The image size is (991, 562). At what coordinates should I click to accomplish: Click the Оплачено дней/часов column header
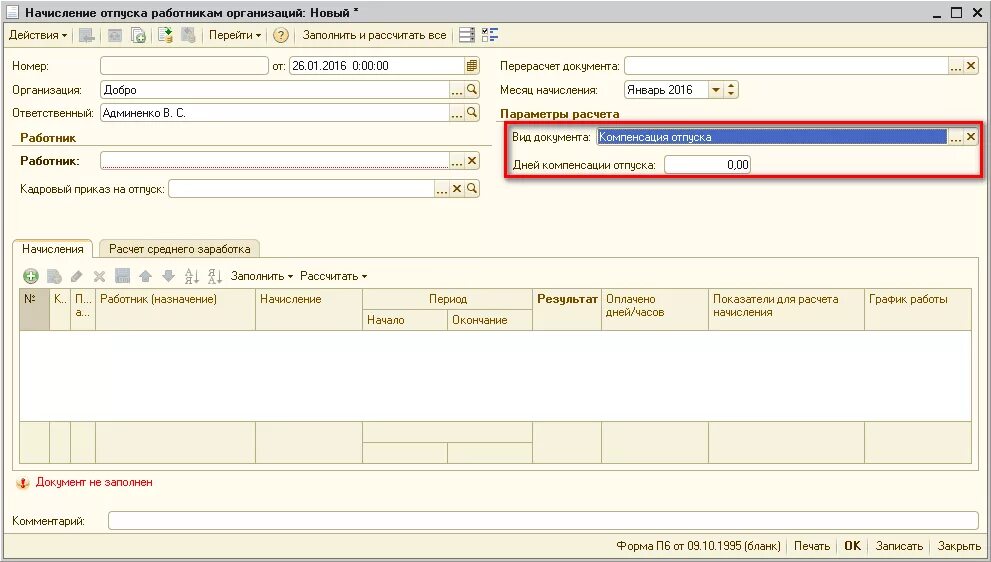655,311
